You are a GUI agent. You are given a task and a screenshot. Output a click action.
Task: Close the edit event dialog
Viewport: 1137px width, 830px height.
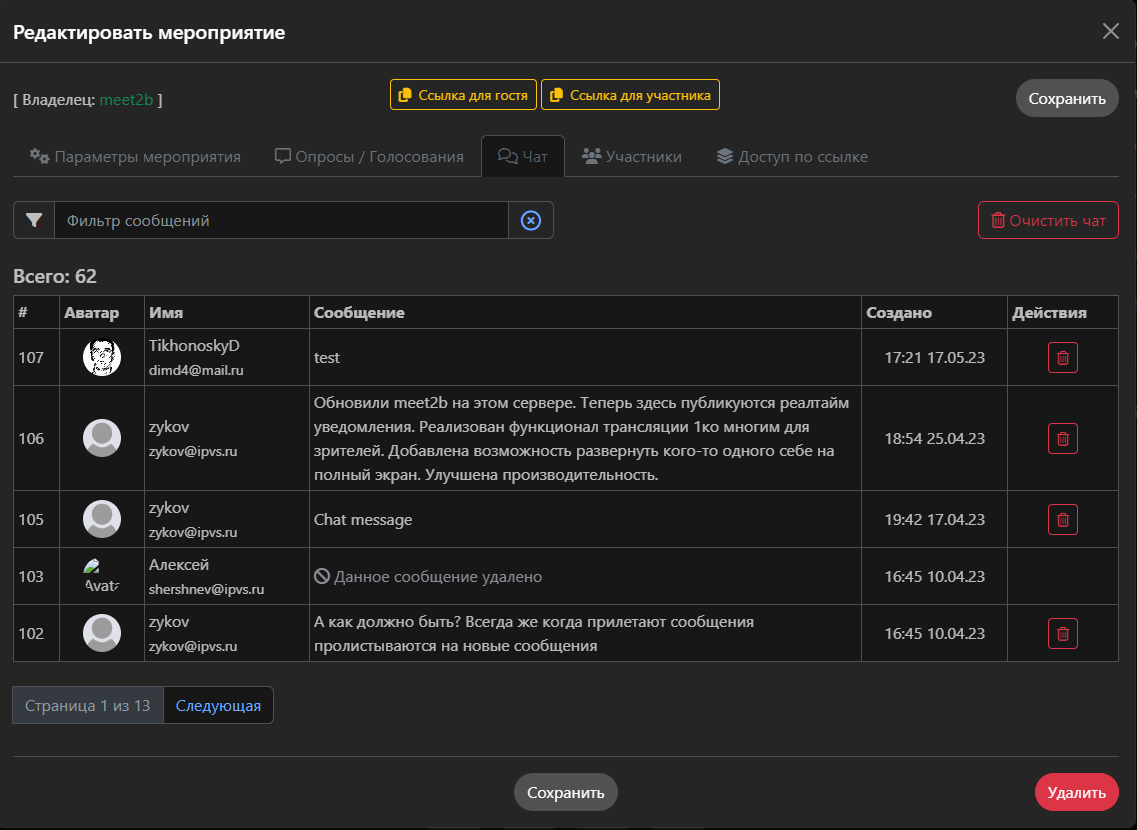click(x=1110, y=31)
